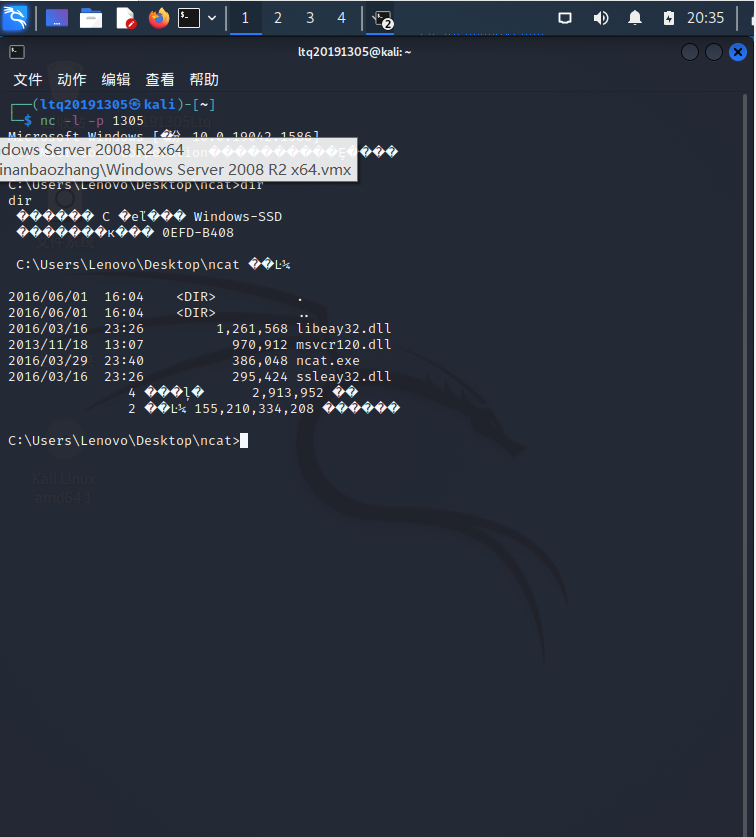Close the ltq20191305@kali terminal window
The width and height of the screenshot is (756, 837).
click(x=738, y=52)
